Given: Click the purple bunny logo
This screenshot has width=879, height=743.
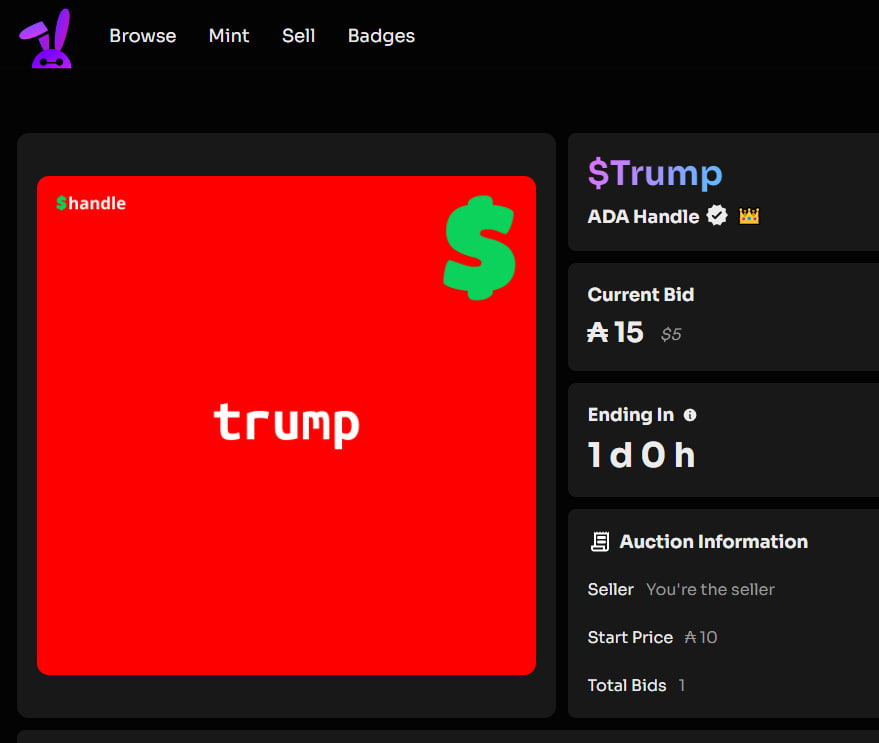Looking at the screenshot, I should (x=46, y=39).
